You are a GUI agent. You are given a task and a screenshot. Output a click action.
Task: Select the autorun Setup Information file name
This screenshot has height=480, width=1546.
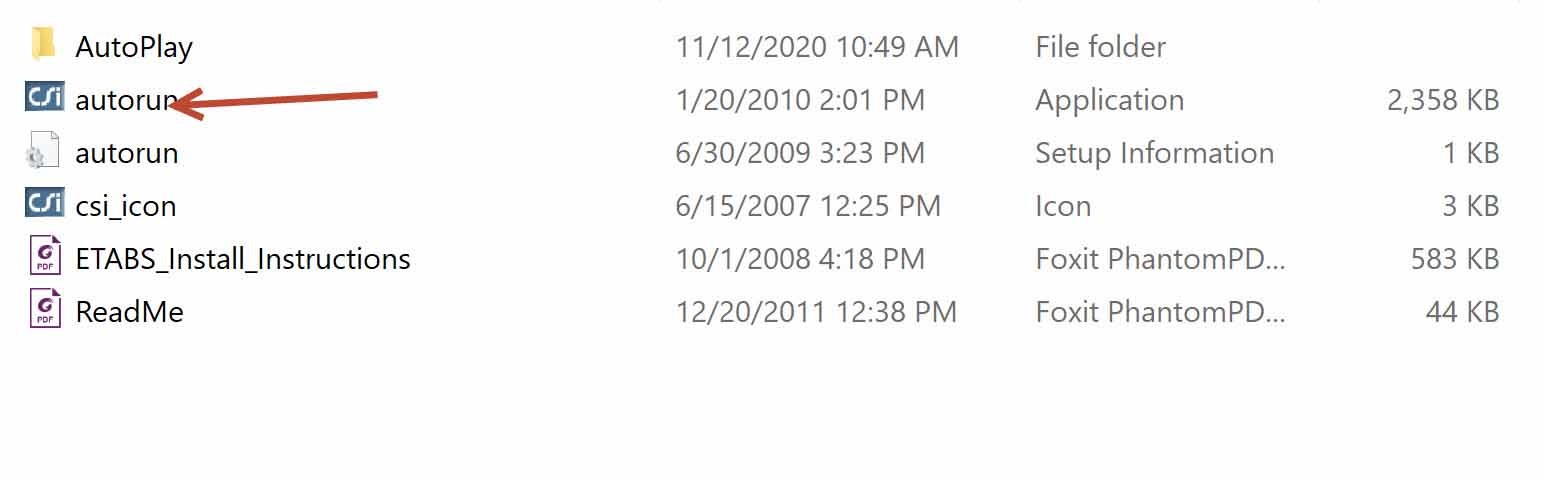pos(127,153)
